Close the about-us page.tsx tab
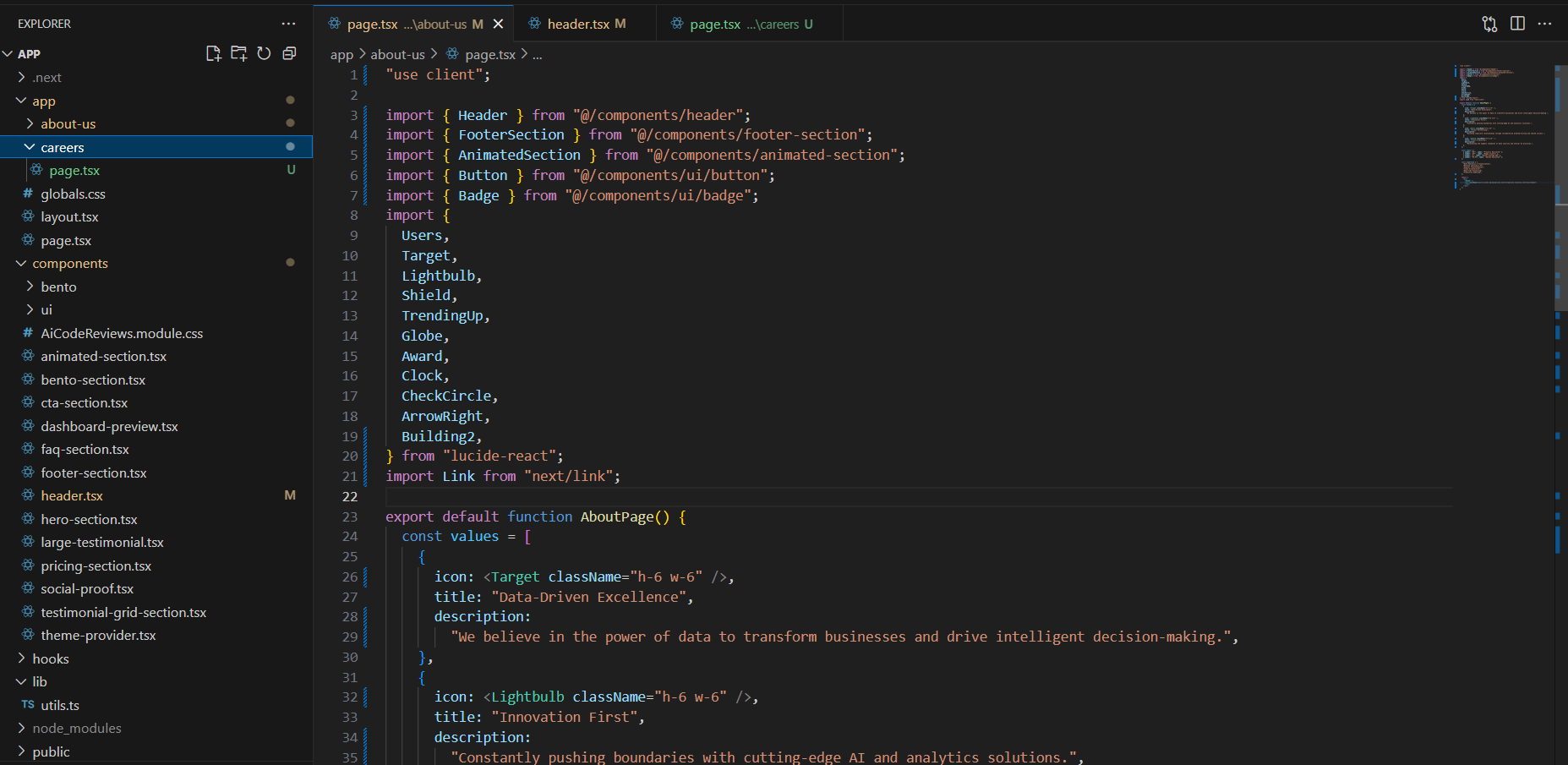Screen dimensions: 1568x765 click(499, 24)
